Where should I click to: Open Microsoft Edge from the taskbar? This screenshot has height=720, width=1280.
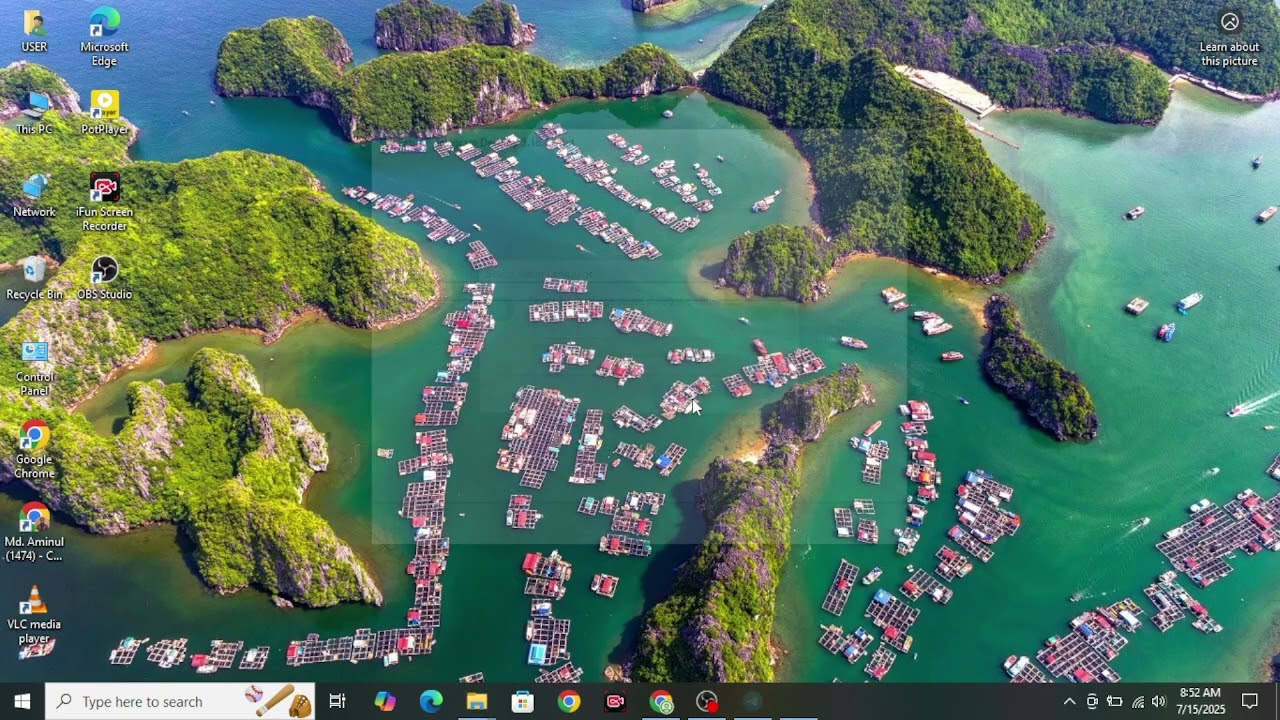431,702
